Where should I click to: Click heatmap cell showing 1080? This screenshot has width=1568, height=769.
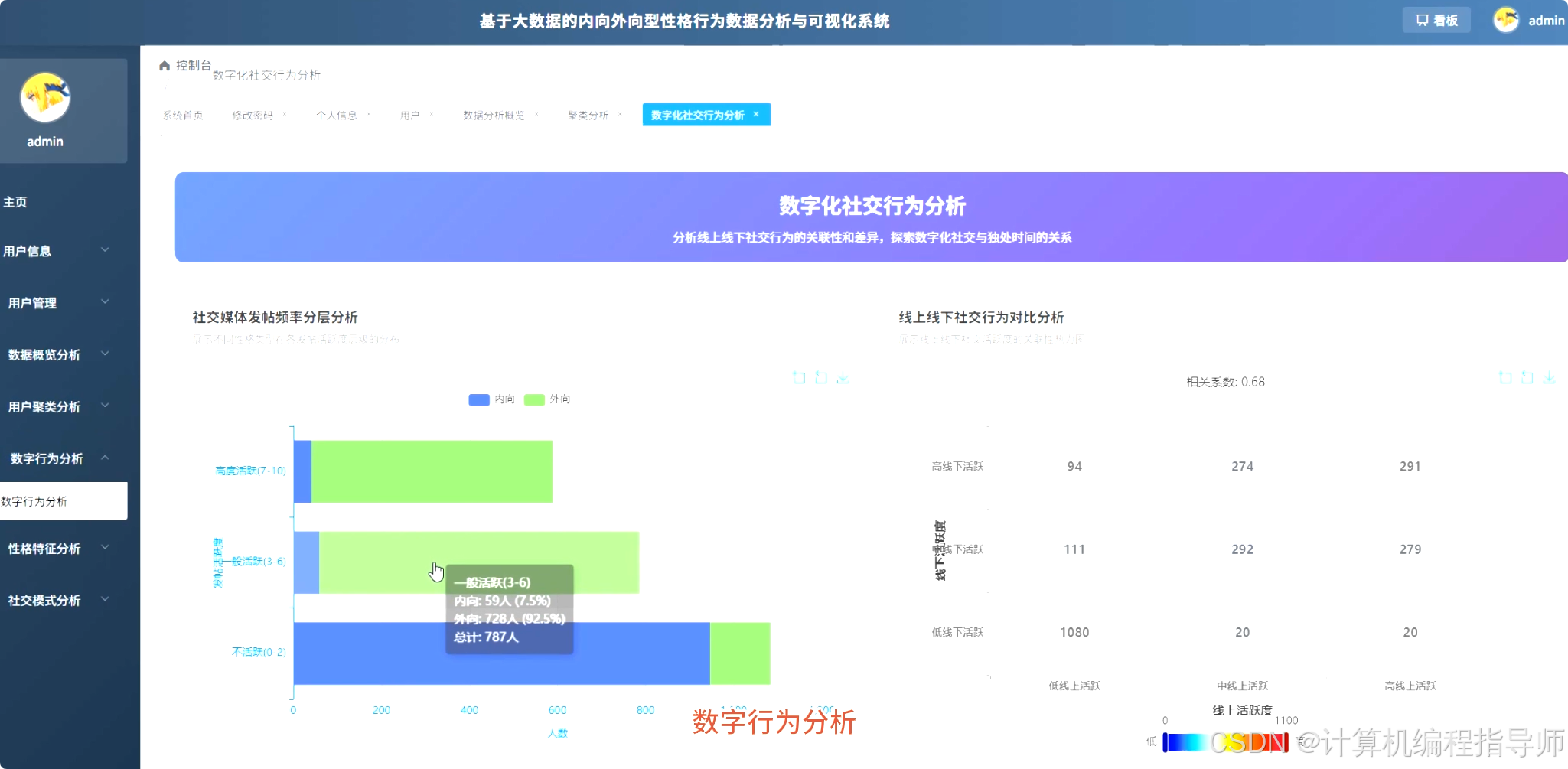(1074, 632)
